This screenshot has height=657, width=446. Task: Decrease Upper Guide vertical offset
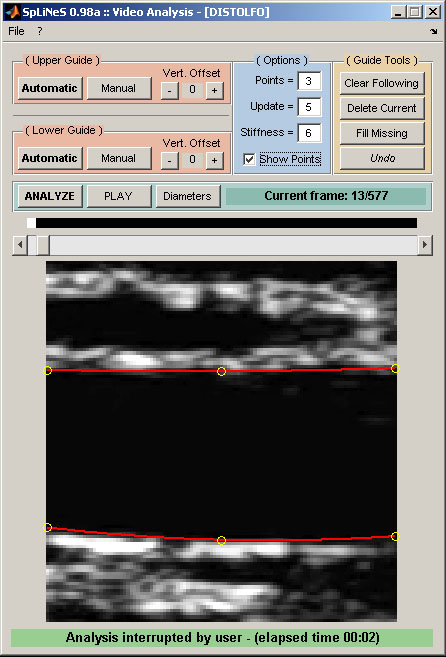[170, 91]
